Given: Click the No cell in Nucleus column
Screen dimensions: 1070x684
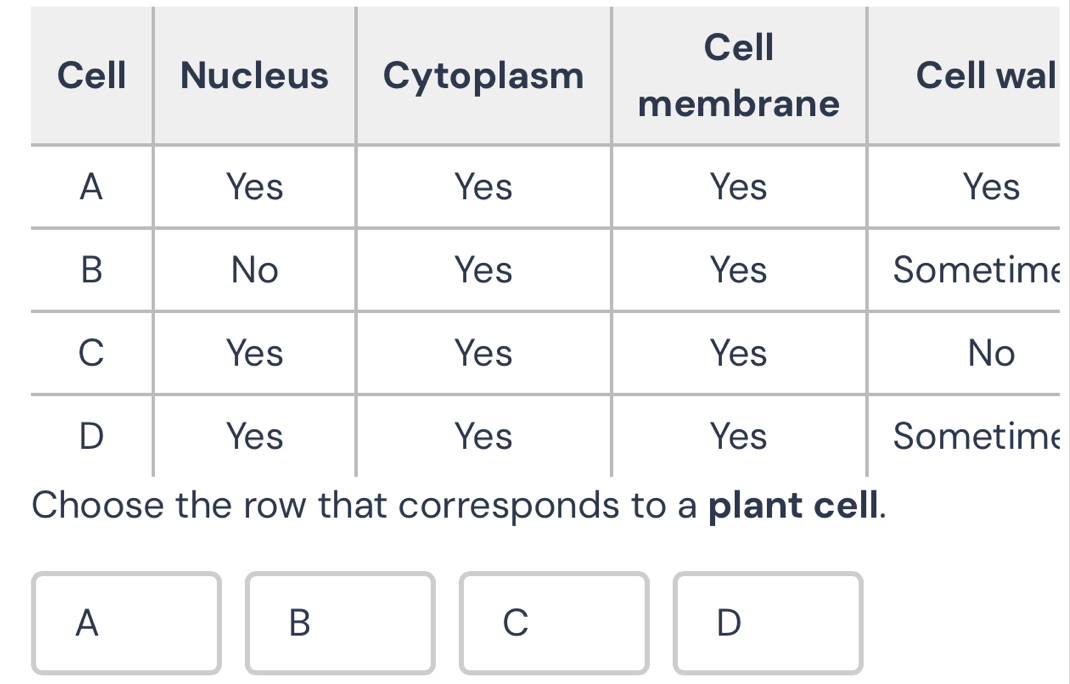Looking at the screenshot, I should click(x=254, y=270).
